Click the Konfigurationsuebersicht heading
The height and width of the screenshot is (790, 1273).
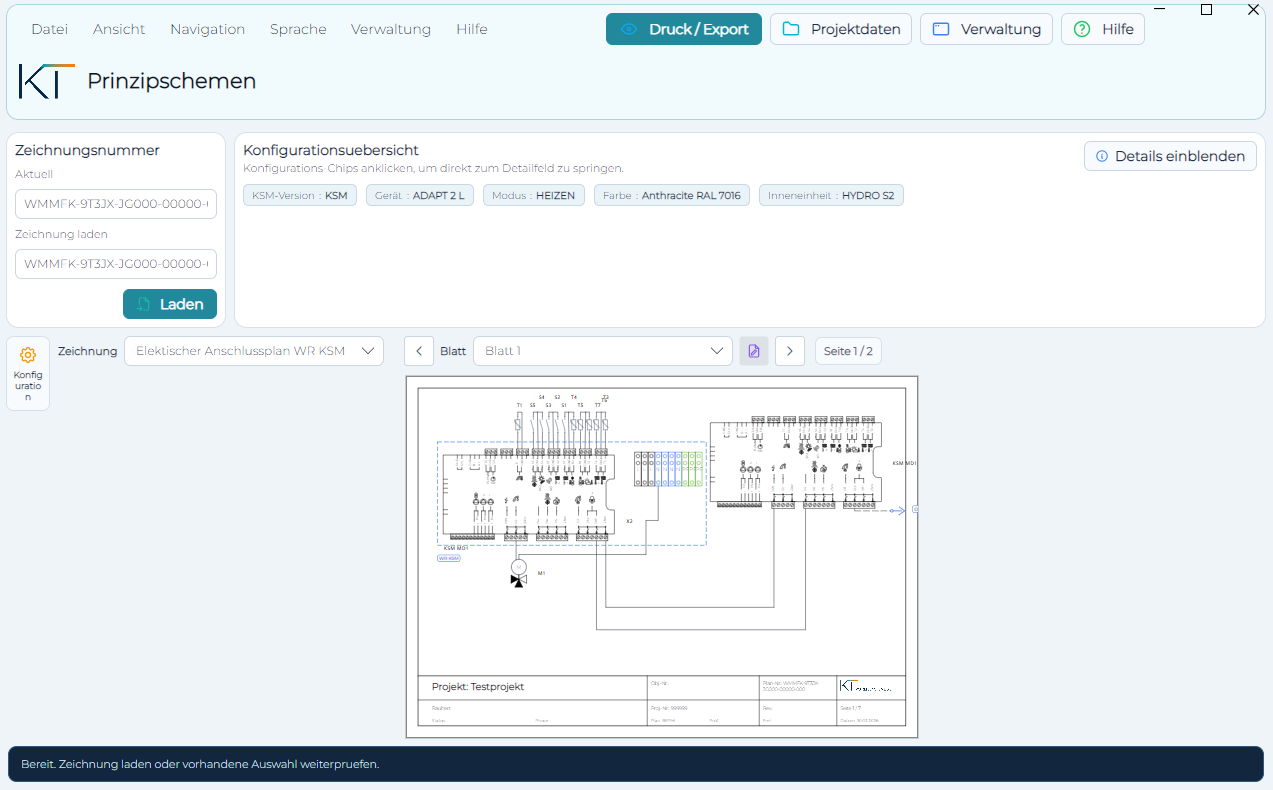click(331, 150)
